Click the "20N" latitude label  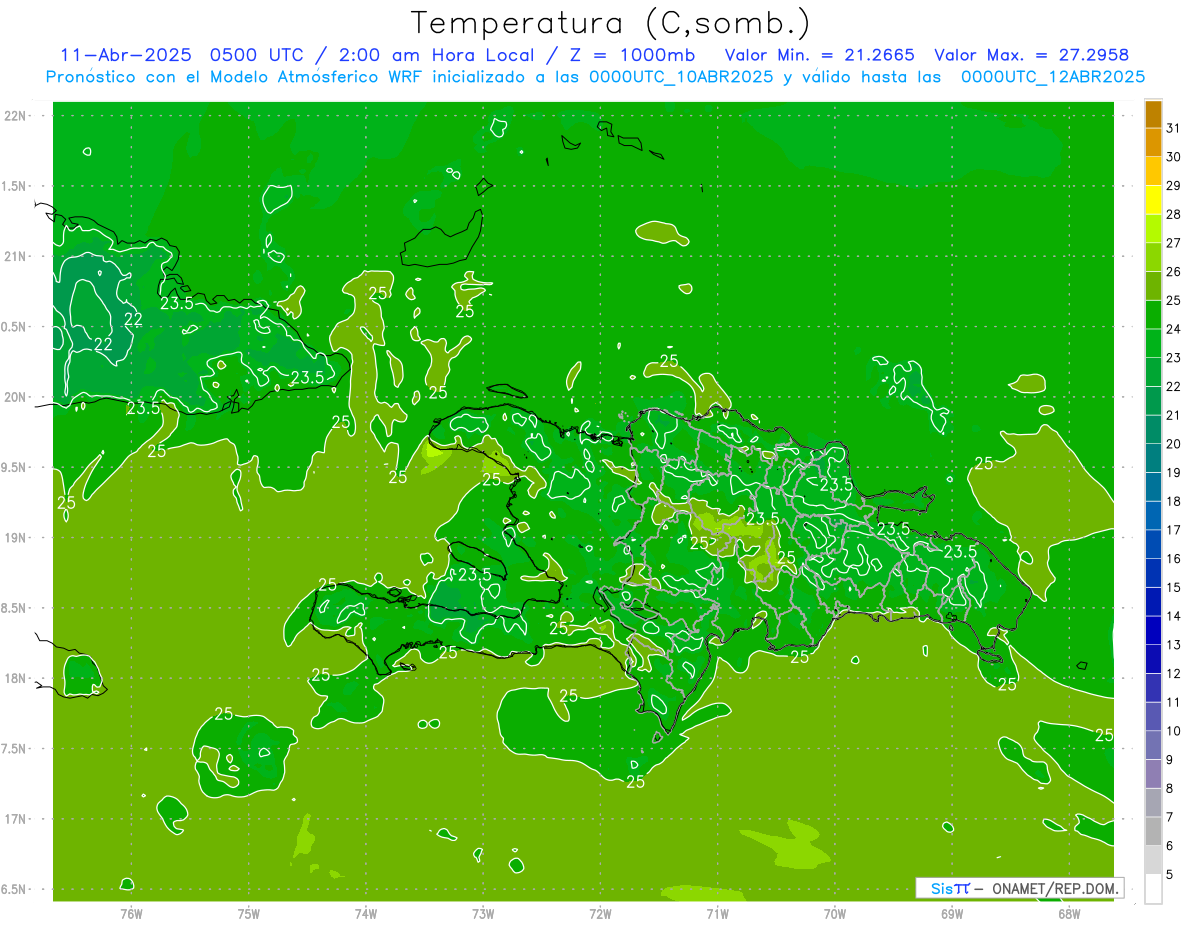(15, 397)
